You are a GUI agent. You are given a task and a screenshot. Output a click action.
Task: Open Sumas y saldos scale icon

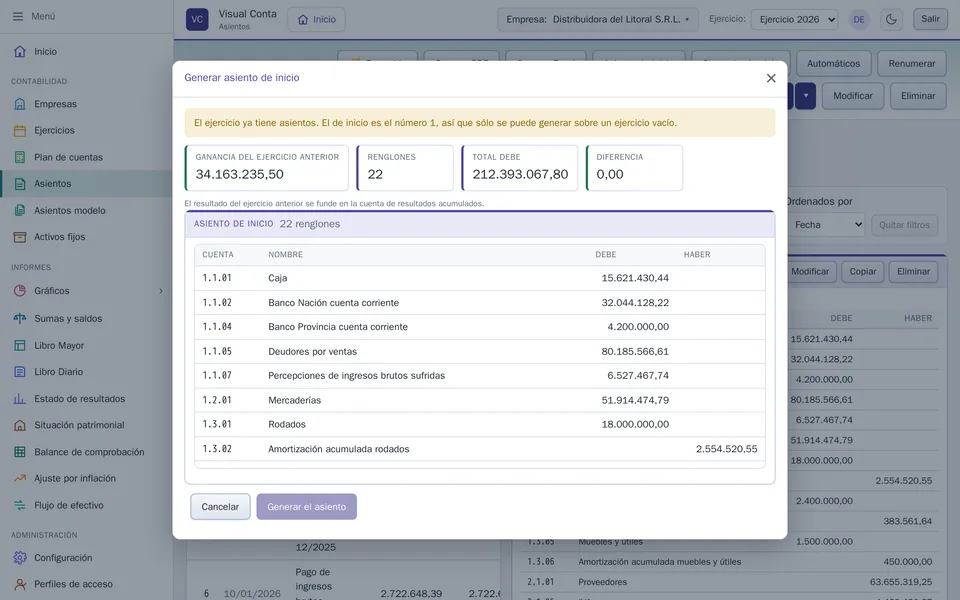click(20, 318)
